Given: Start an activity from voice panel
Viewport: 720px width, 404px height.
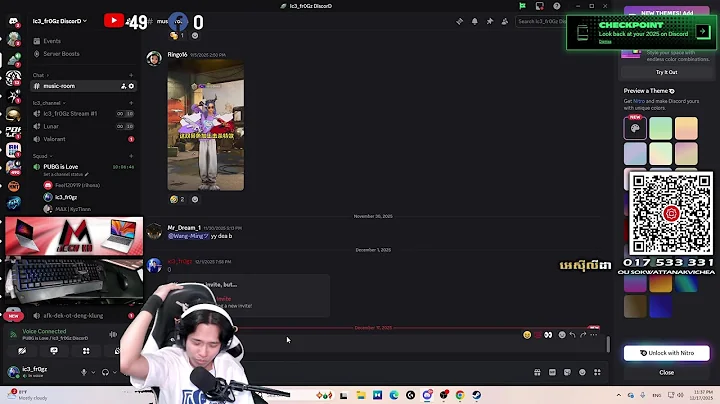Looking at the screenshot, I should tap(86, 351).
